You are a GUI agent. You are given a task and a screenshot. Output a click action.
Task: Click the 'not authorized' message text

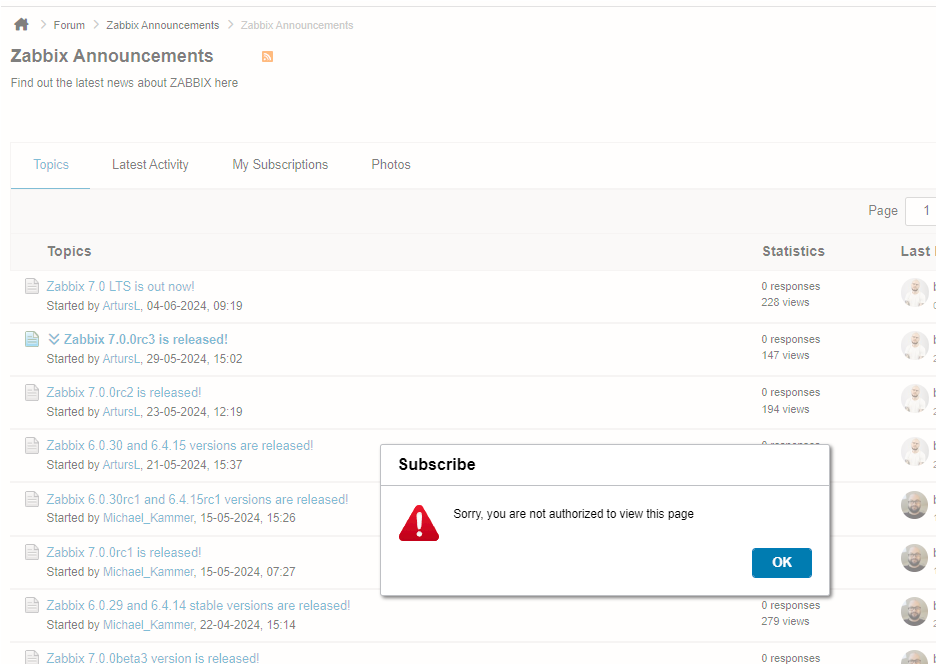click(574, 514)
